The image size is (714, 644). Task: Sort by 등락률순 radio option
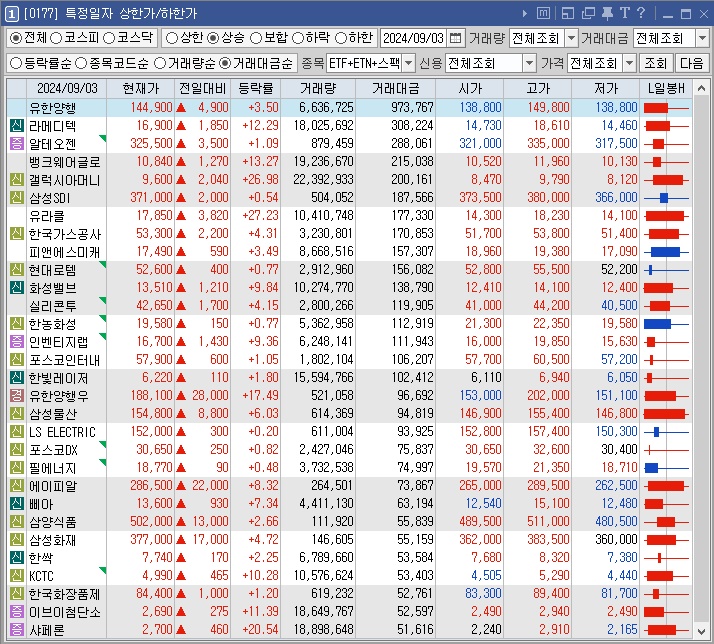click(x=15, y=63)
